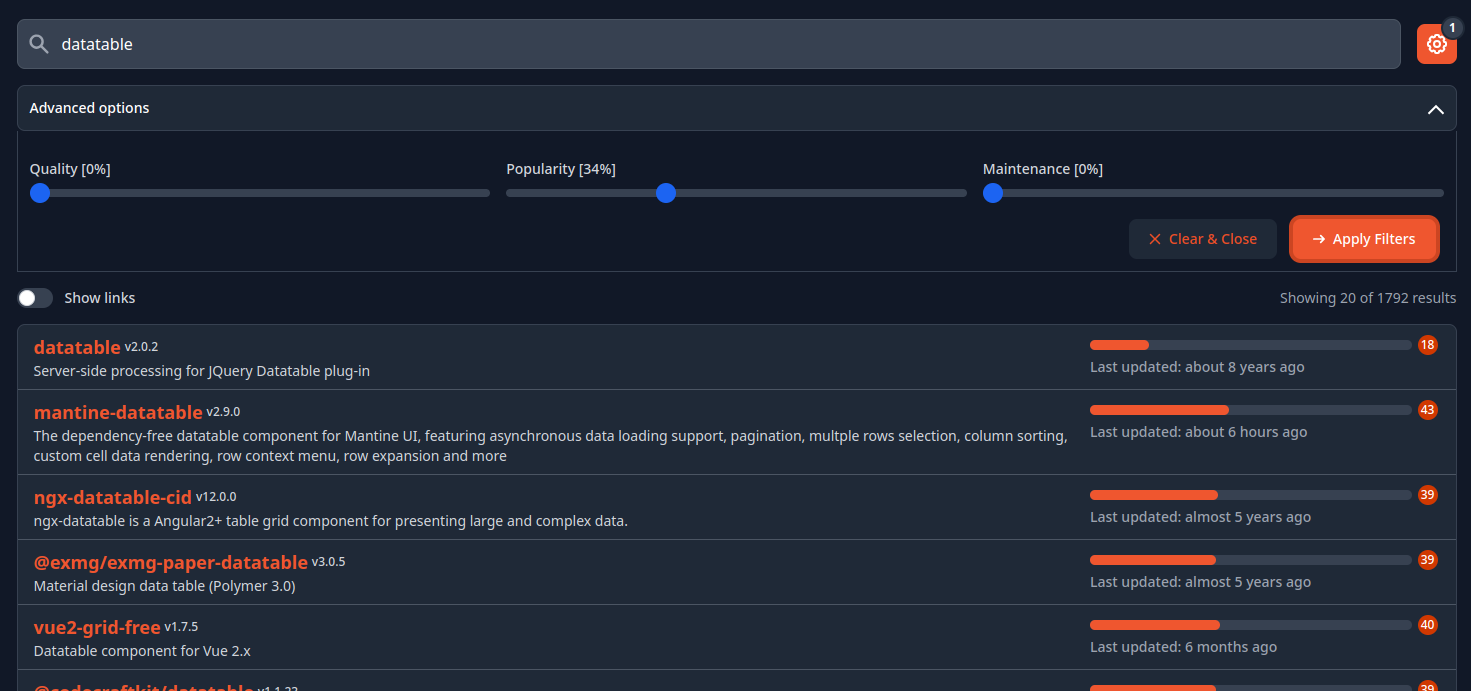Open the datatable v2.0.2 package link
The height and width of the screenshot is (691, 1471).
[77, 347]
